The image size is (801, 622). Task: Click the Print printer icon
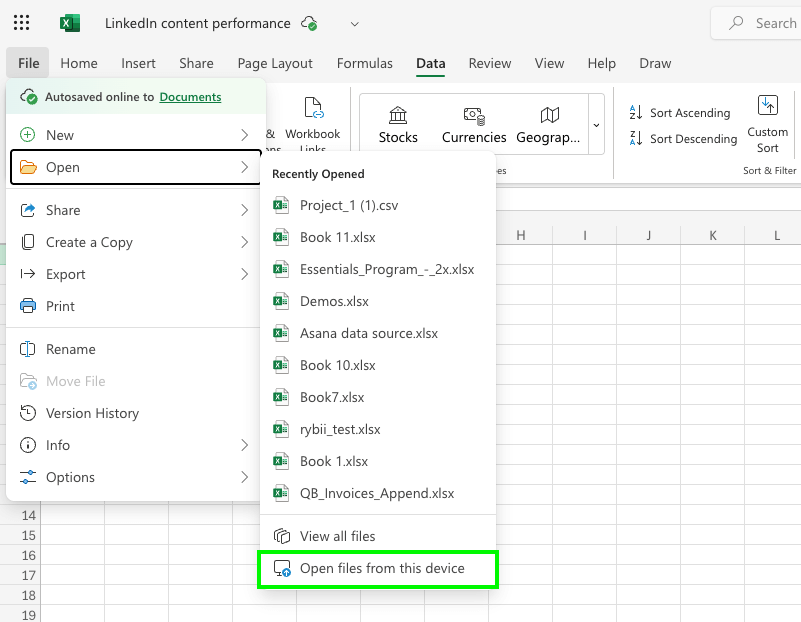(x=28, y=306)
